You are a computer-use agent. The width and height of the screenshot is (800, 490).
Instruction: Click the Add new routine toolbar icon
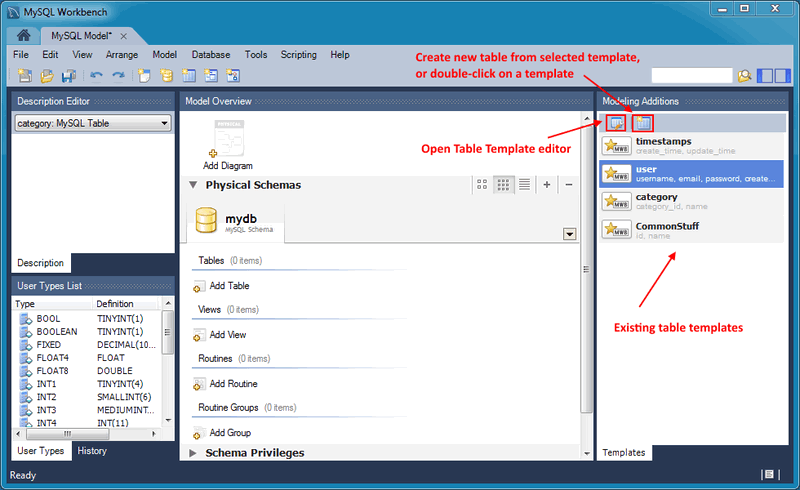233,76
